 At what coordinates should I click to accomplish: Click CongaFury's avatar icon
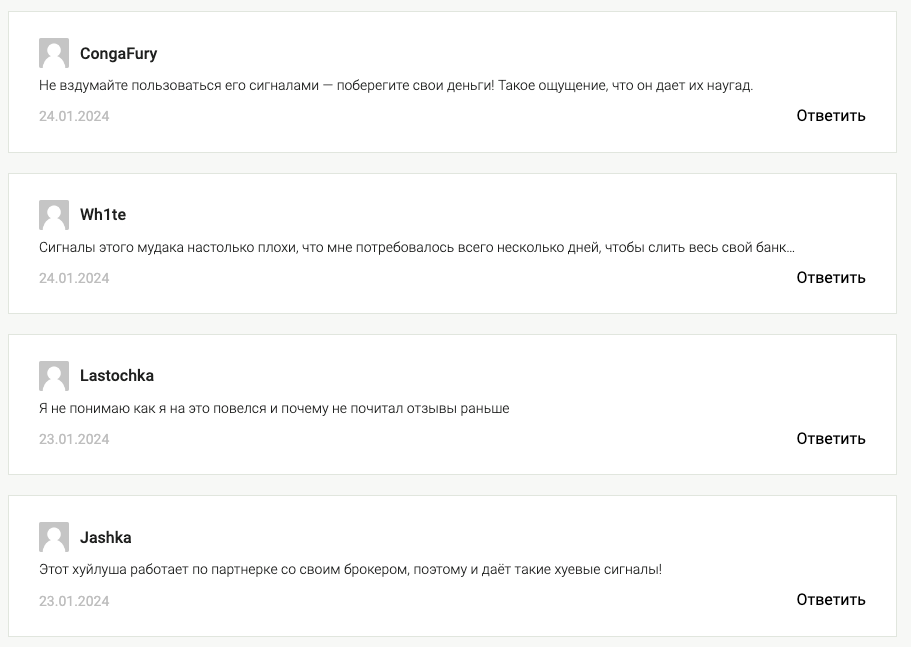tap(54, 53)
